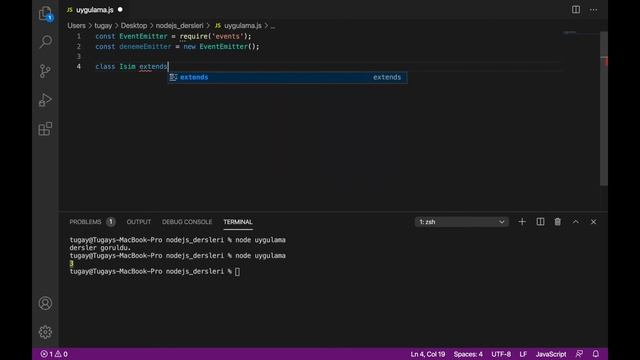The image size is (640, 360).
Task: Select the 1: zsh terminal dropdown
Action: tap(462, 222)
